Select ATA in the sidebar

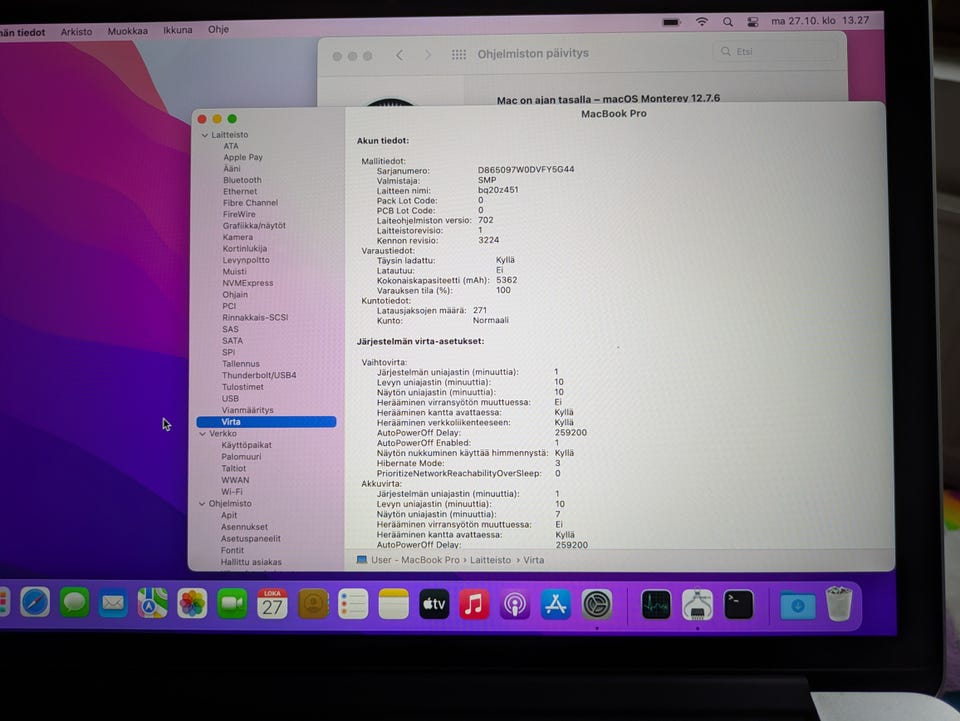(231, 146)
